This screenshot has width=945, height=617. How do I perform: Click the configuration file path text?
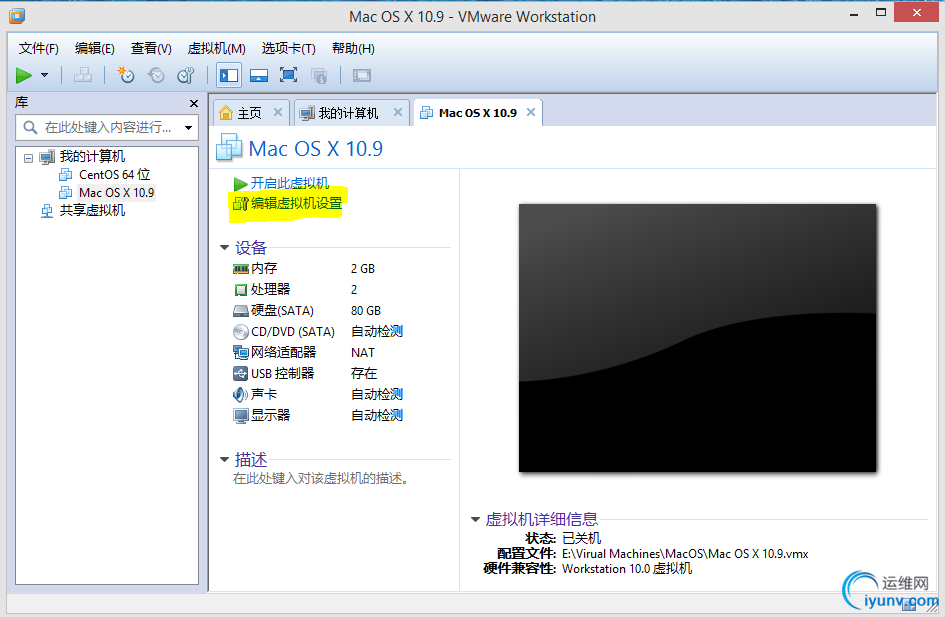[x=685, y=554]
